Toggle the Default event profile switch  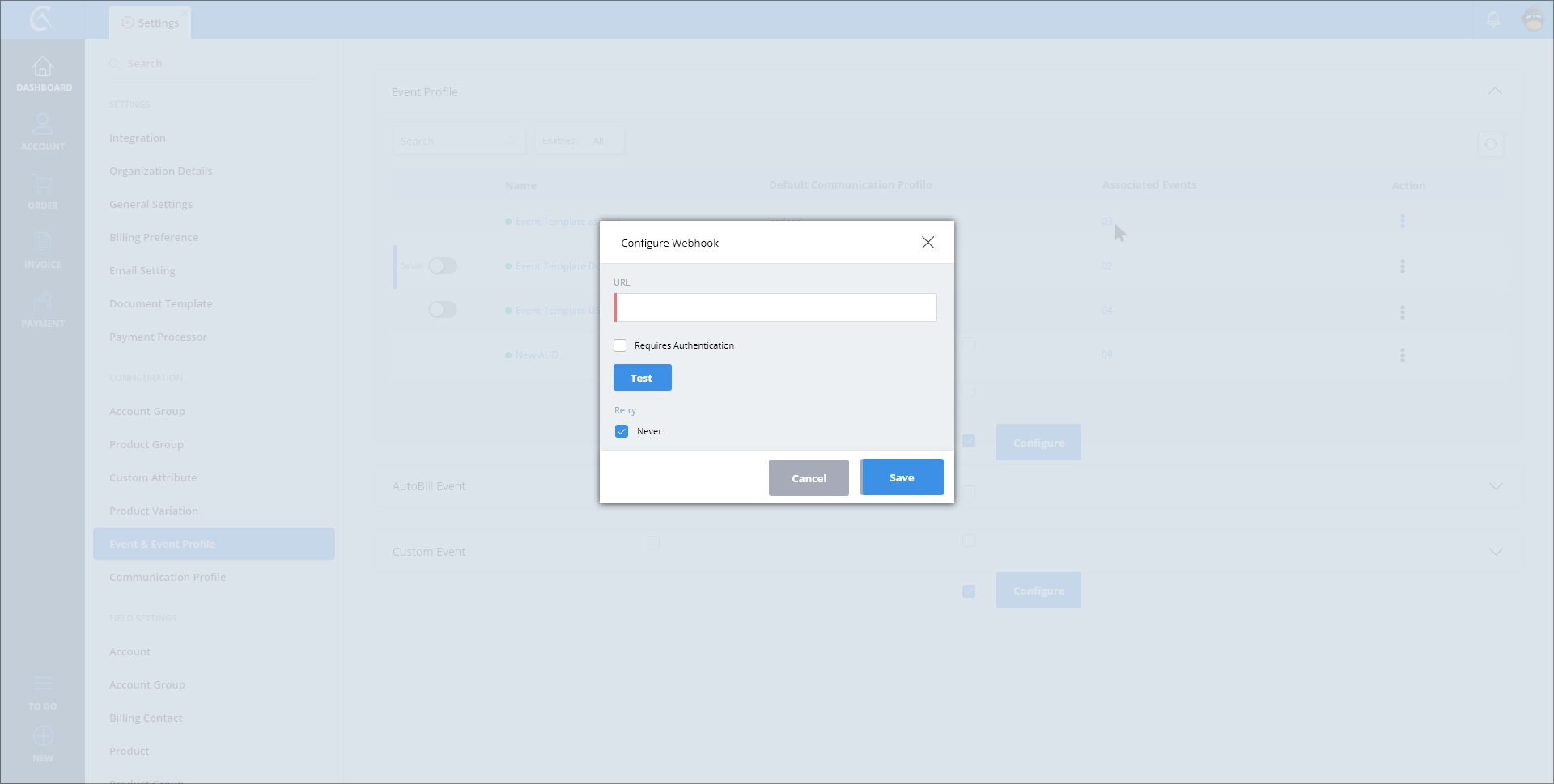[x=443, y=266]
